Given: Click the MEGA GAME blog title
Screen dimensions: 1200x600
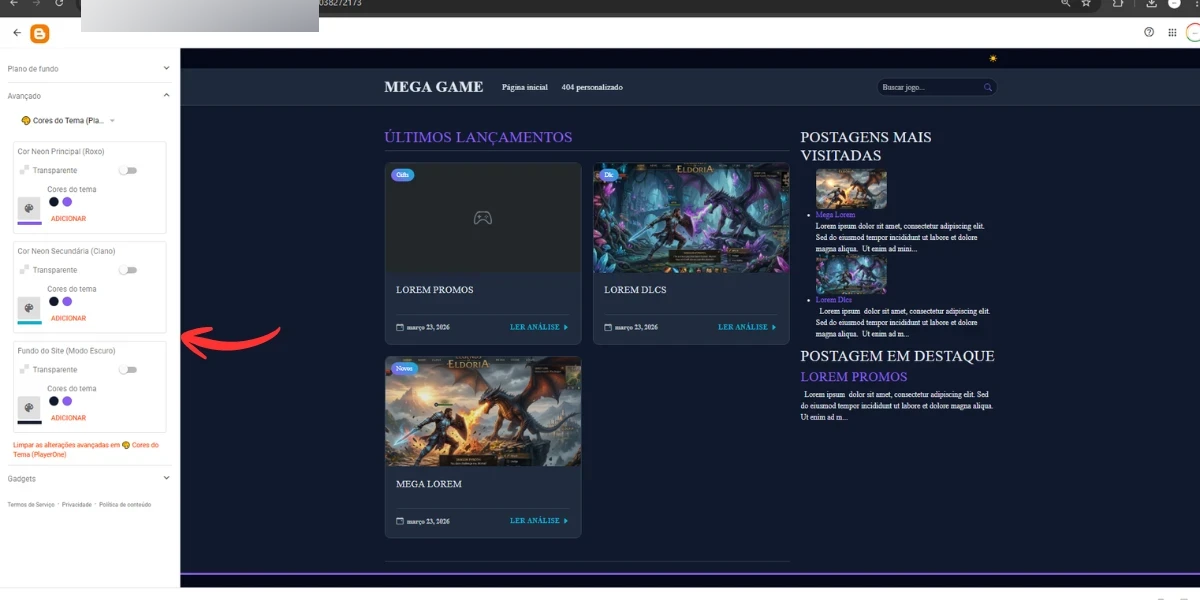Looking at the screenshot, I should 434,87.
